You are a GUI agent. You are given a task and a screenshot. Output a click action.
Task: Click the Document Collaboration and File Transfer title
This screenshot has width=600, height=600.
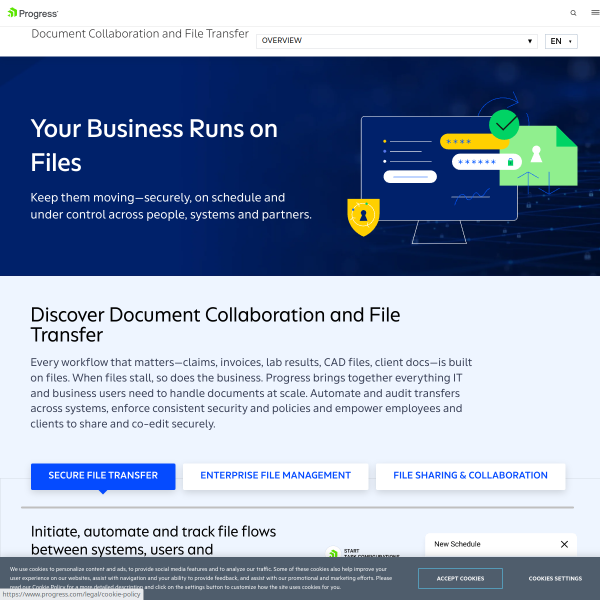pyautogui.click(x=140, y=34)
